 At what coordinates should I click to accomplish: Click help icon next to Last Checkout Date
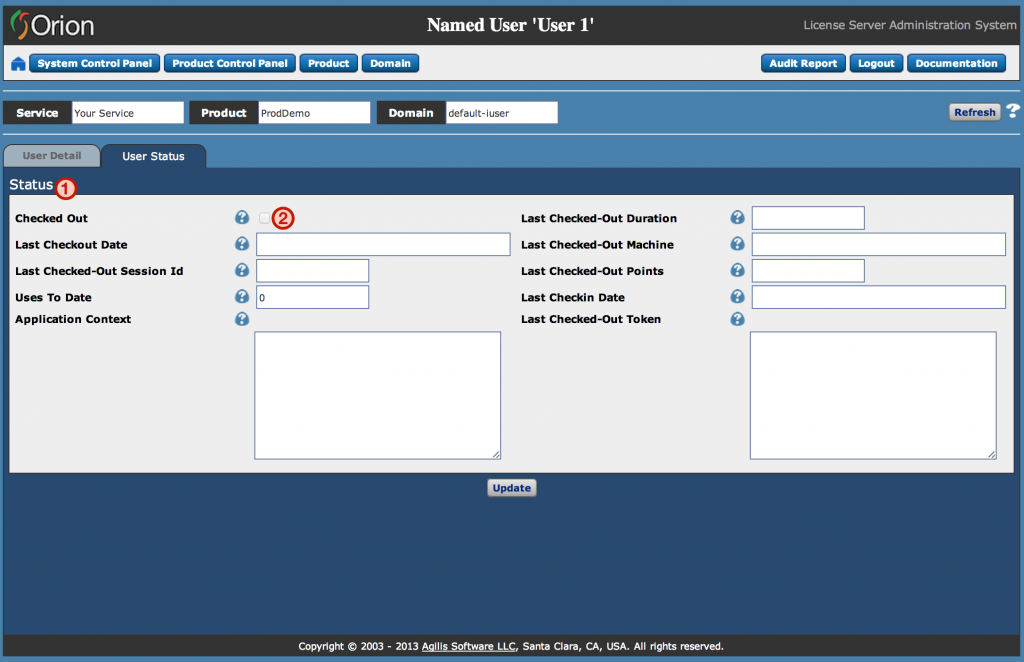(x=242, y=244)
